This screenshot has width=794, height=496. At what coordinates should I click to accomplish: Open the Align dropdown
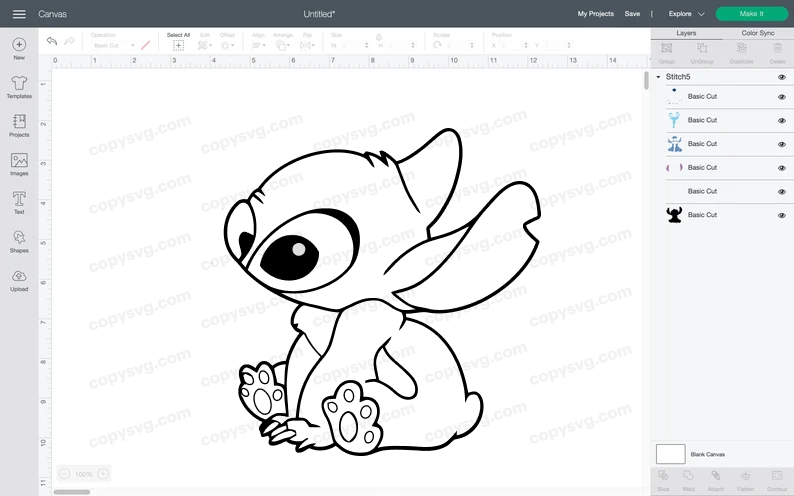[x=258, y=46]
